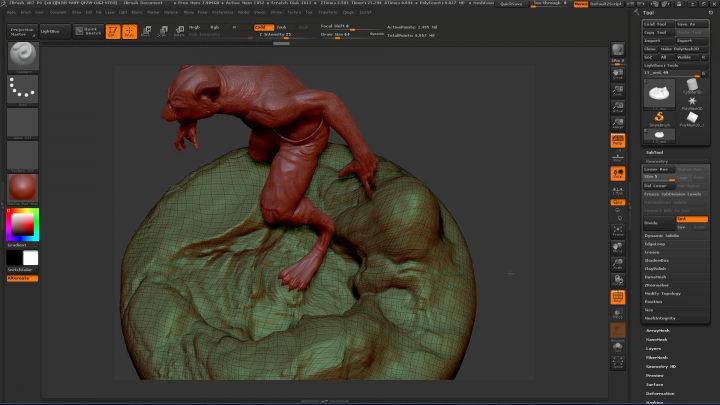Click the Load Tool button

[x=658, y=24]
